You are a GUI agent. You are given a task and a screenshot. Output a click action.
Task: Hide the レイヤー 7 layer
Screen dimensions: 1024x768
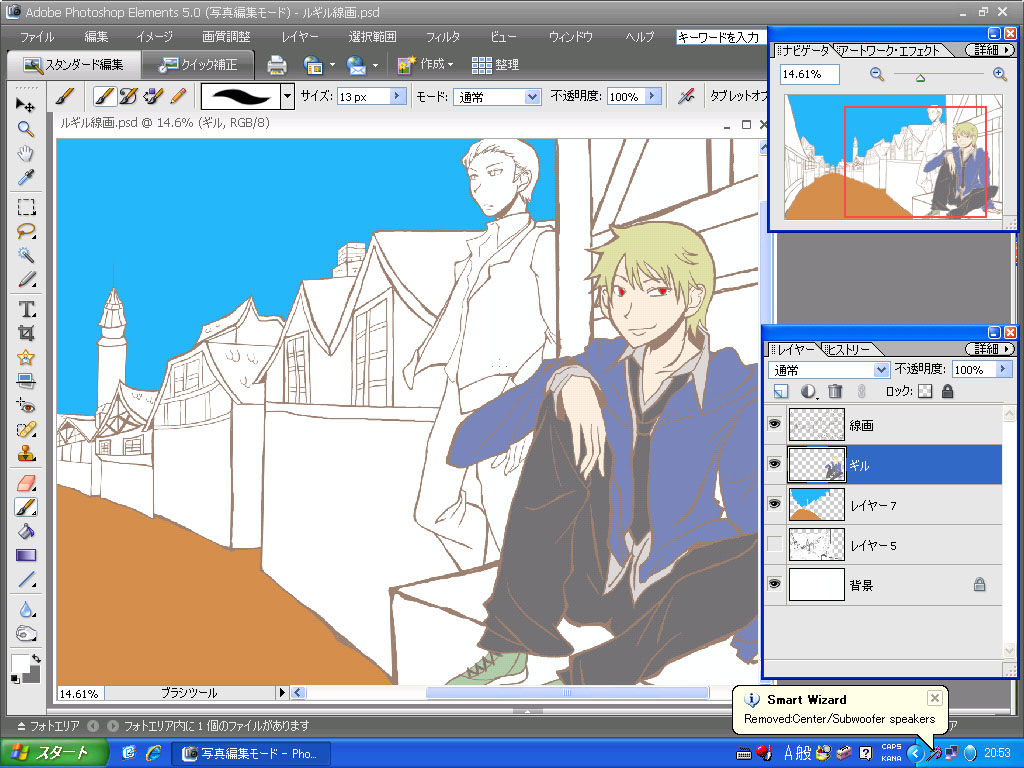[x=775, y=504]
